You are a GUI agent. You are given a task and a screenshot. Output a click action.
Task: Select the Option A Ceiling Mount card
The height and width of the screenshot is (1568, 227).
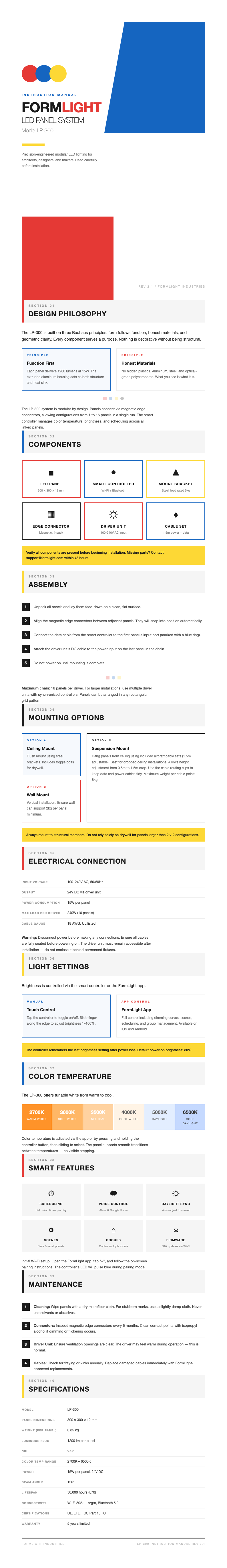[x=51, y=754]
